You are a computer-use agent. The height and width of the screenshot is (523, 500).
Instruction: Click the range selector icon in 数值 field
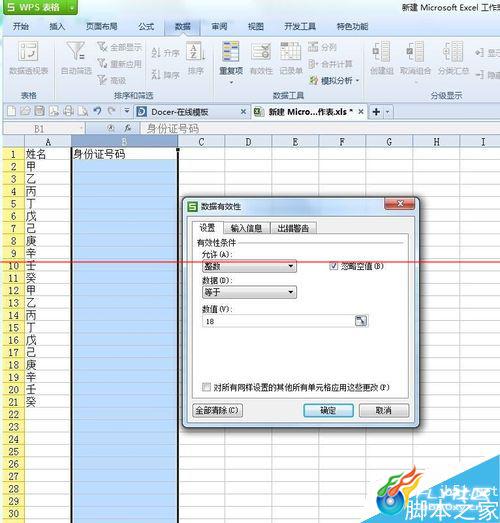tap(361, 321)
